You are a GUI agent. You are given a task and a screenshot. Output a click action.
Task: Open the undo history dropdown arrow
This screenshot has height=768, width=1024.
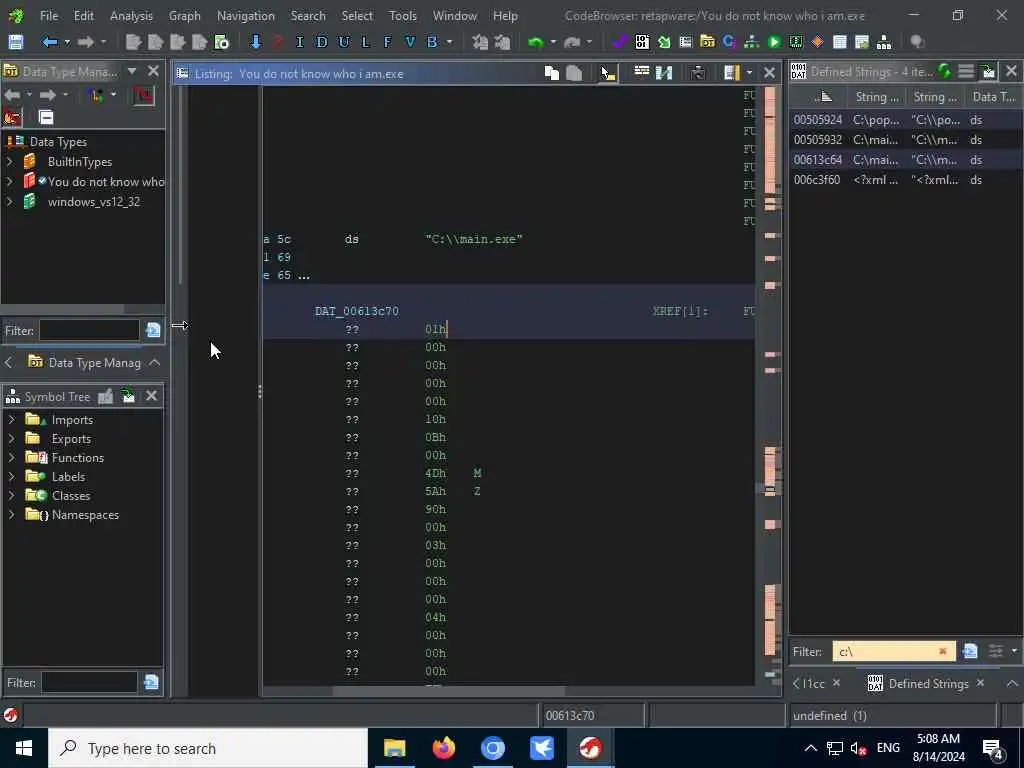coord(553,42)
